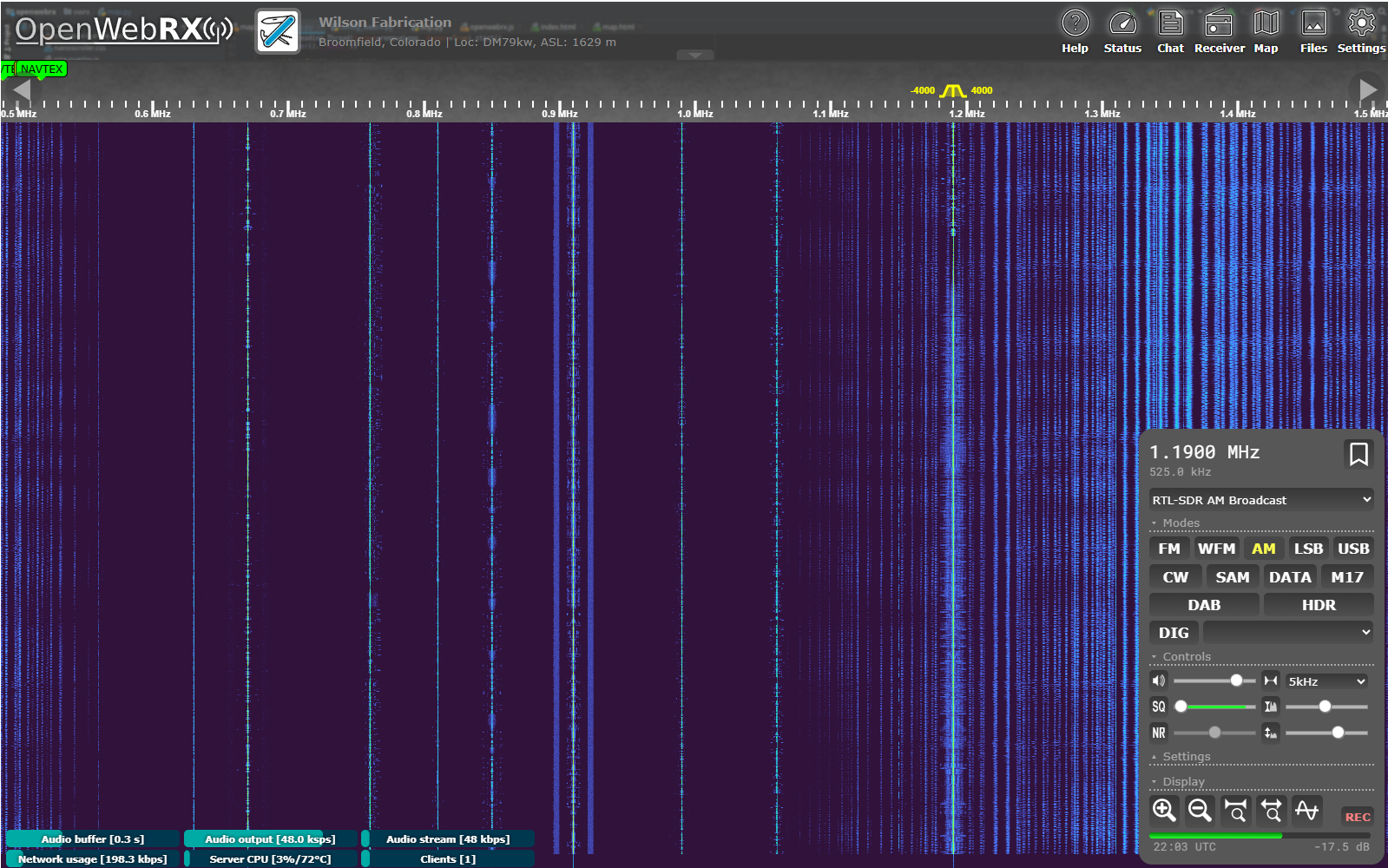The image size is (1388, 868).
Task: Open the Help panel
Action: pyautogui.click(x=1075, y=32)
